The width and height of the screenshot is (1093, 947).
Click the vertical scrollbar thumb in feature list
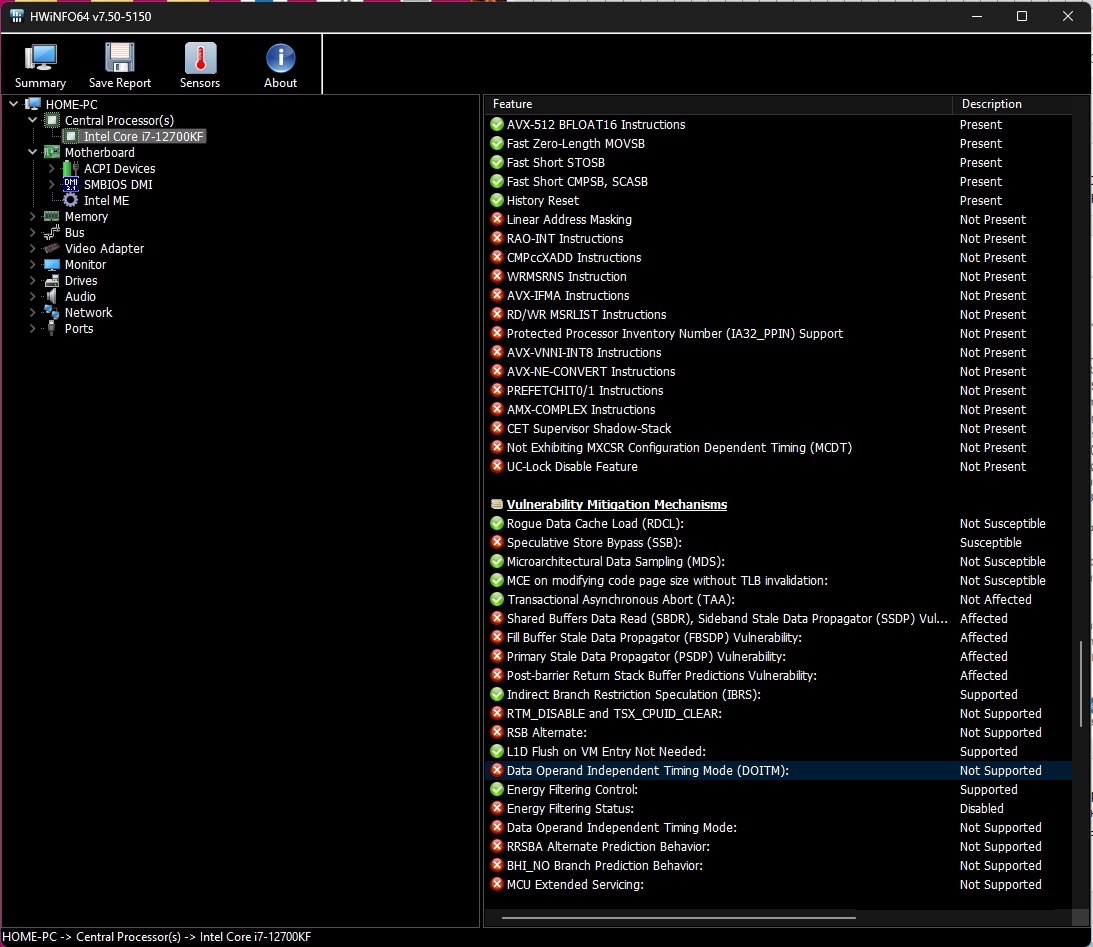pos(1081,684)
